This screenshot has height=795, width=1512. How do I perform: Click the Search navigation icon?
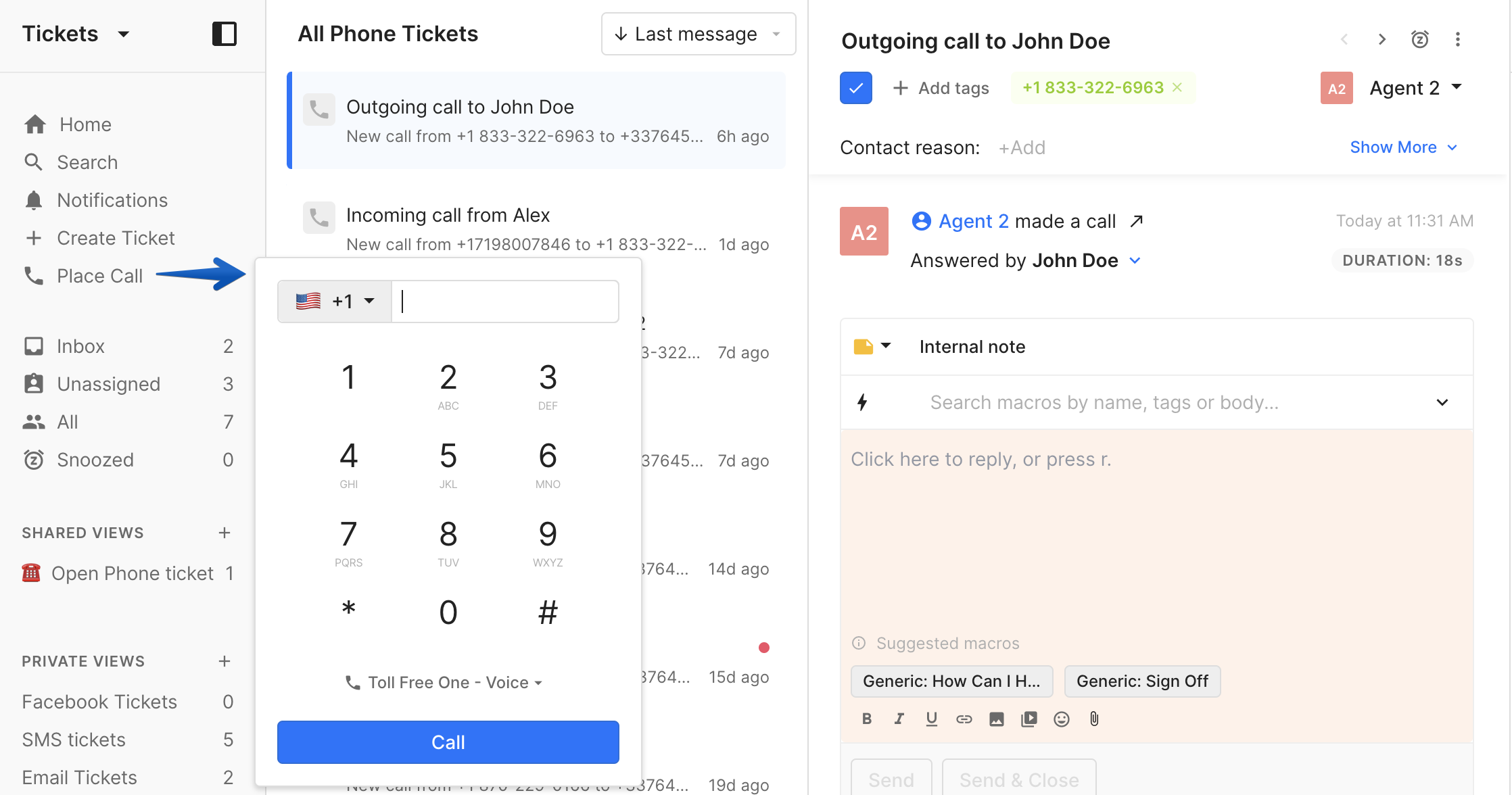coord(35,161)
